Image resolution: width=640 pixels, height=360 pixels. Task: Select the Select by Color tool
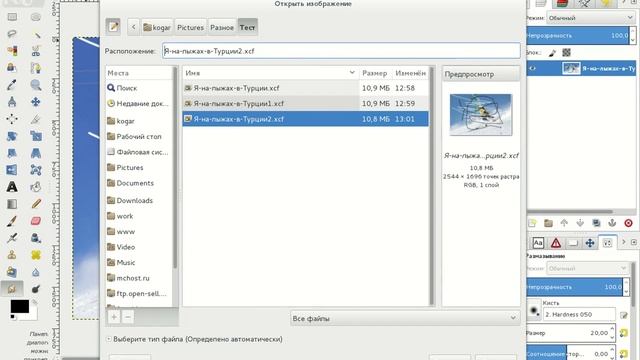pyautogui.click(x=12, y=51)
